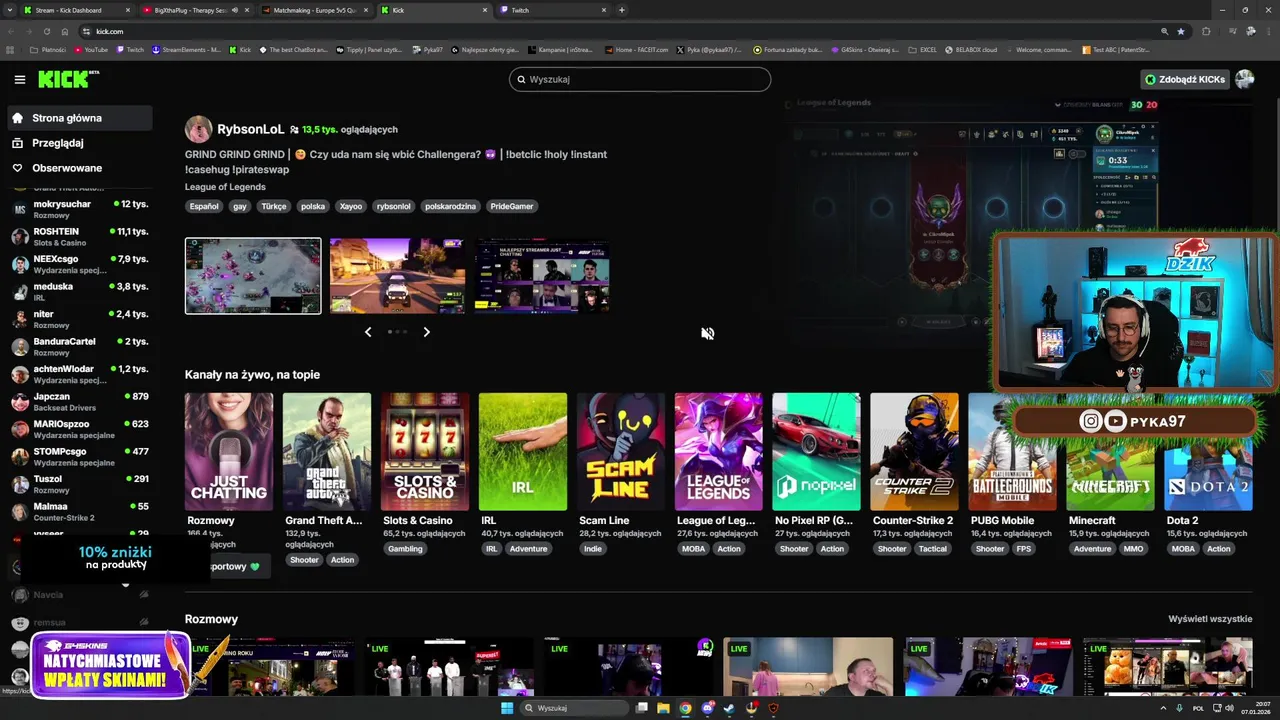Click the Gambling tag under Slots & Casino
1280x720 pixels.
point(405,548)
